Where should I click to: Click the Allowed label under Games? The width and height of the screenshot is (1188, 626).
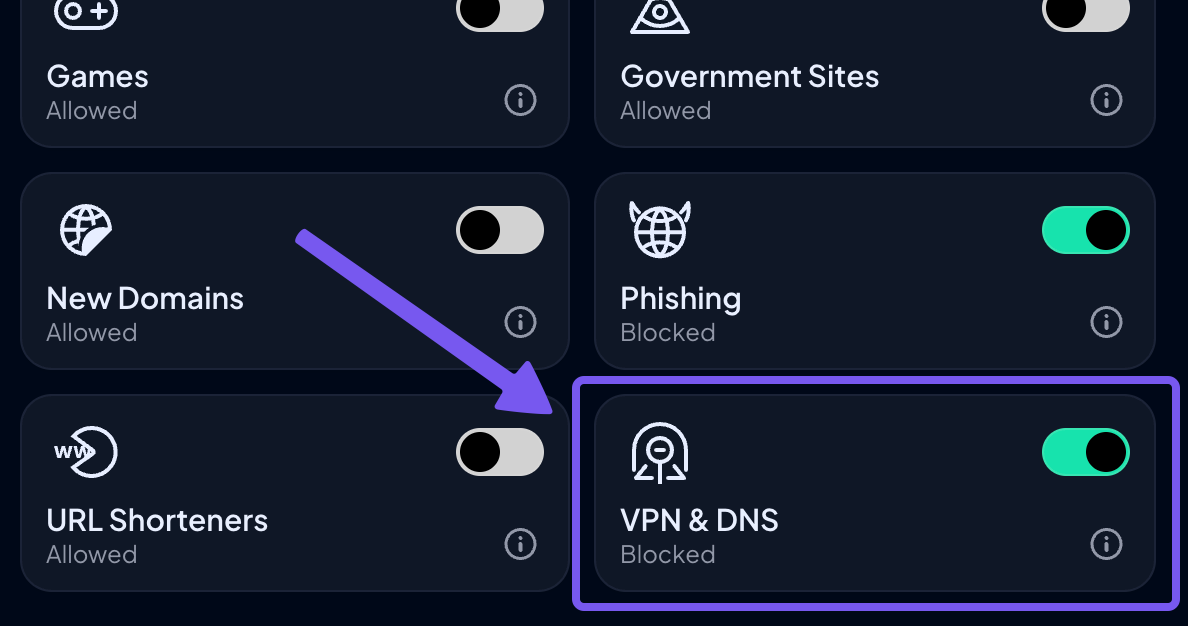tap(91, 110)
